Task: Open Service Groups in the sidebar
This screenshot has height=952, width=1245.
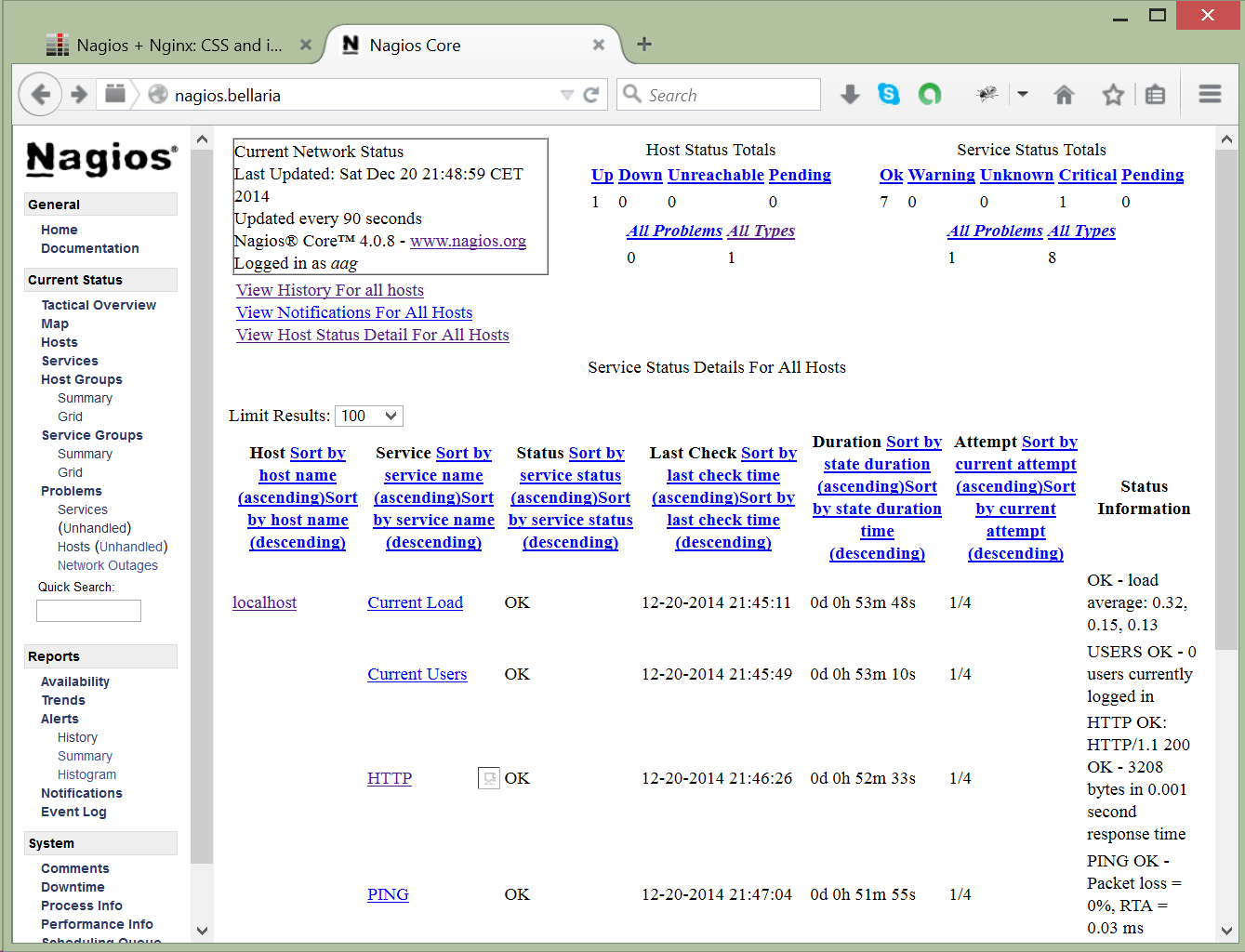Action: click(92, 435)
